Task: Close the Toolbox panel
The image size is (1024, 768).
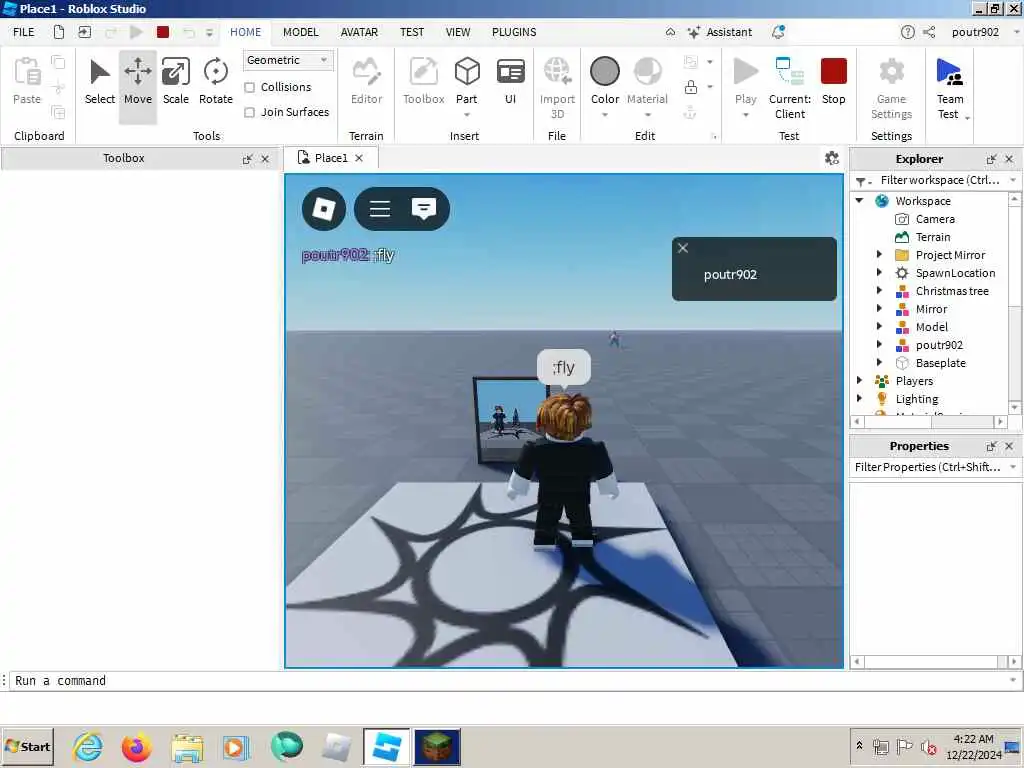Action: [x=265, y=159]
